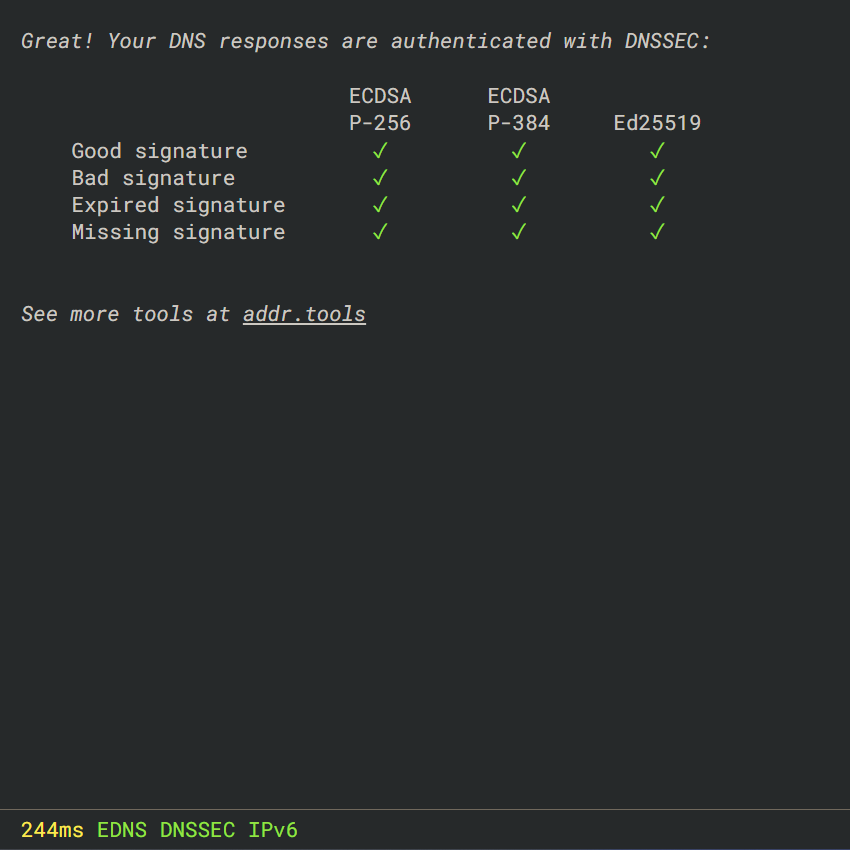Click the ECDSA P-384 column header

518,110
